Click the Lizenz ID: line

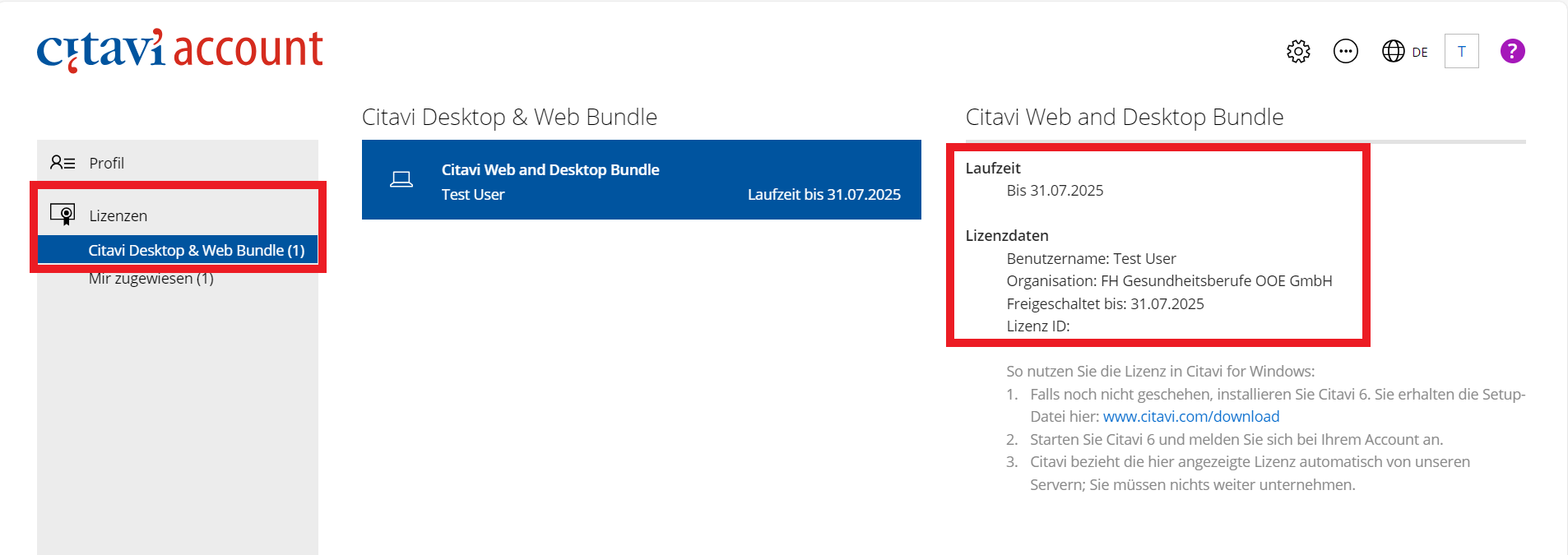(1038, 326)
